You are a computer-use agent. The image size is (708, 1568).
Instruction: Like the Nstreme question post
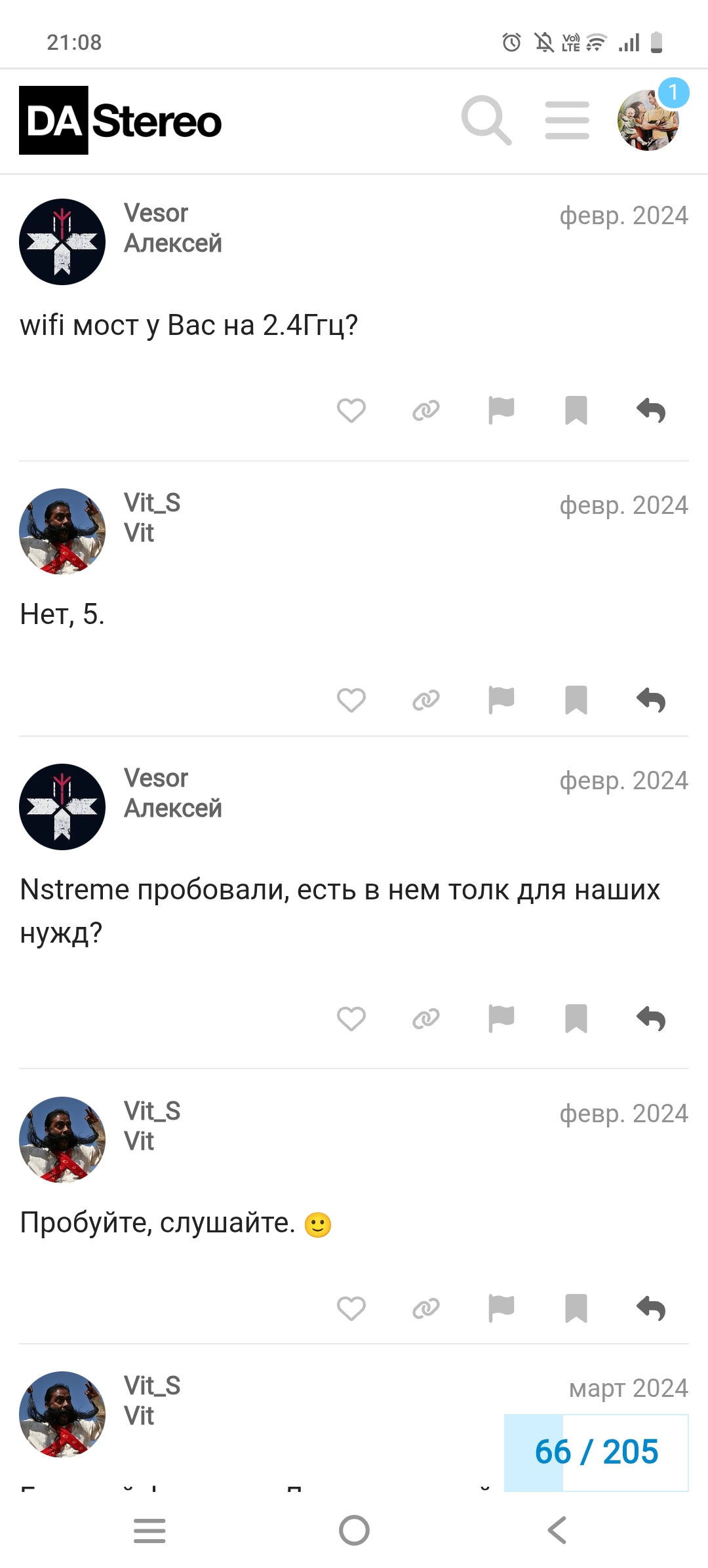[351, 1019]
